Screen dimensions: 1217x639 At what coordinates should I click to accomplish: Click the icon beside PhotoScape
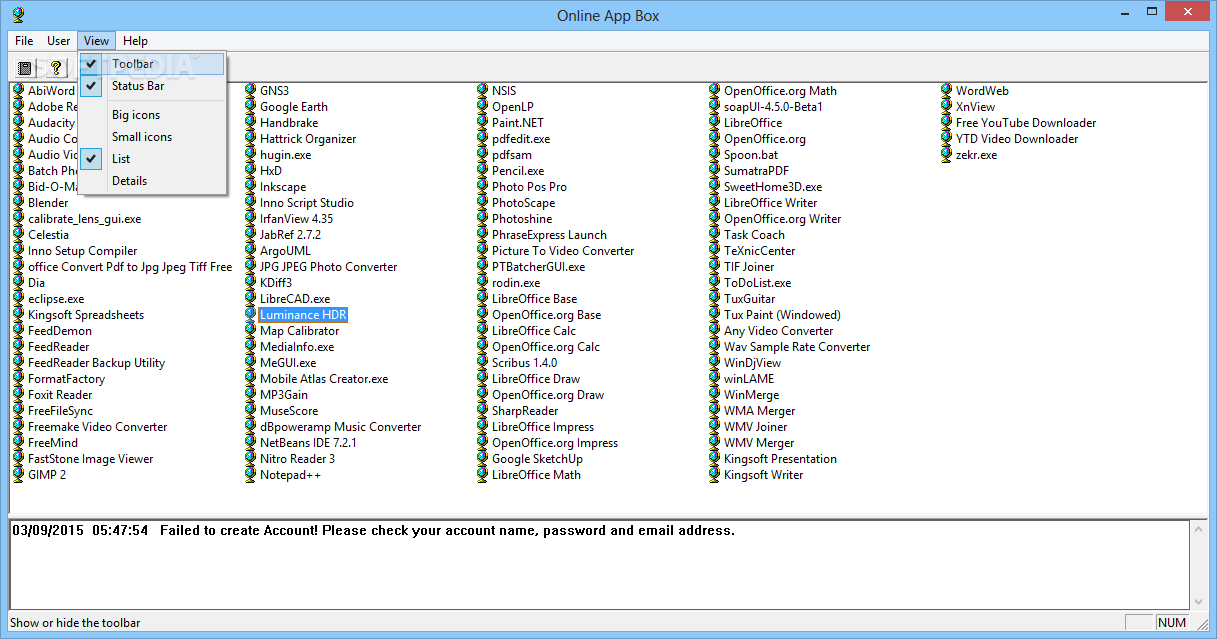483,203
